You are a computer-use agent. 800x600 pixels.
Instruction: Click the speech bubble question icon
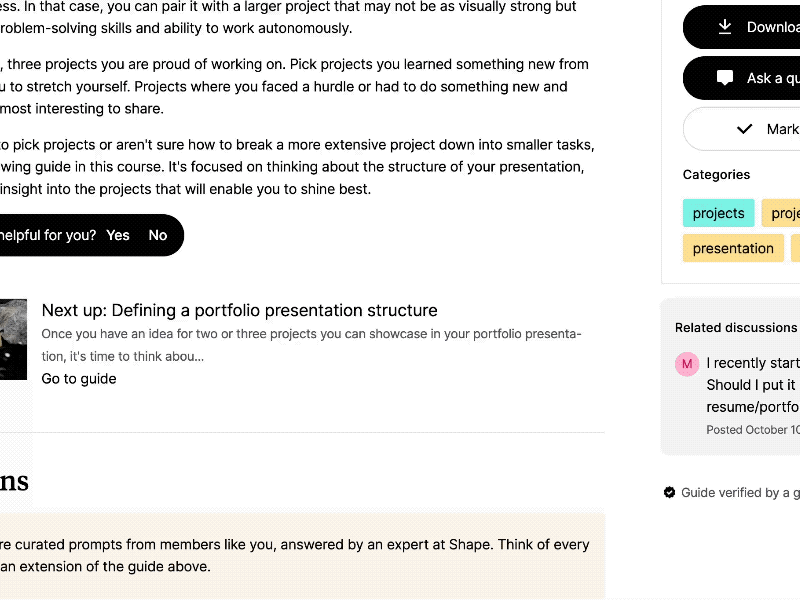point(725,78)
